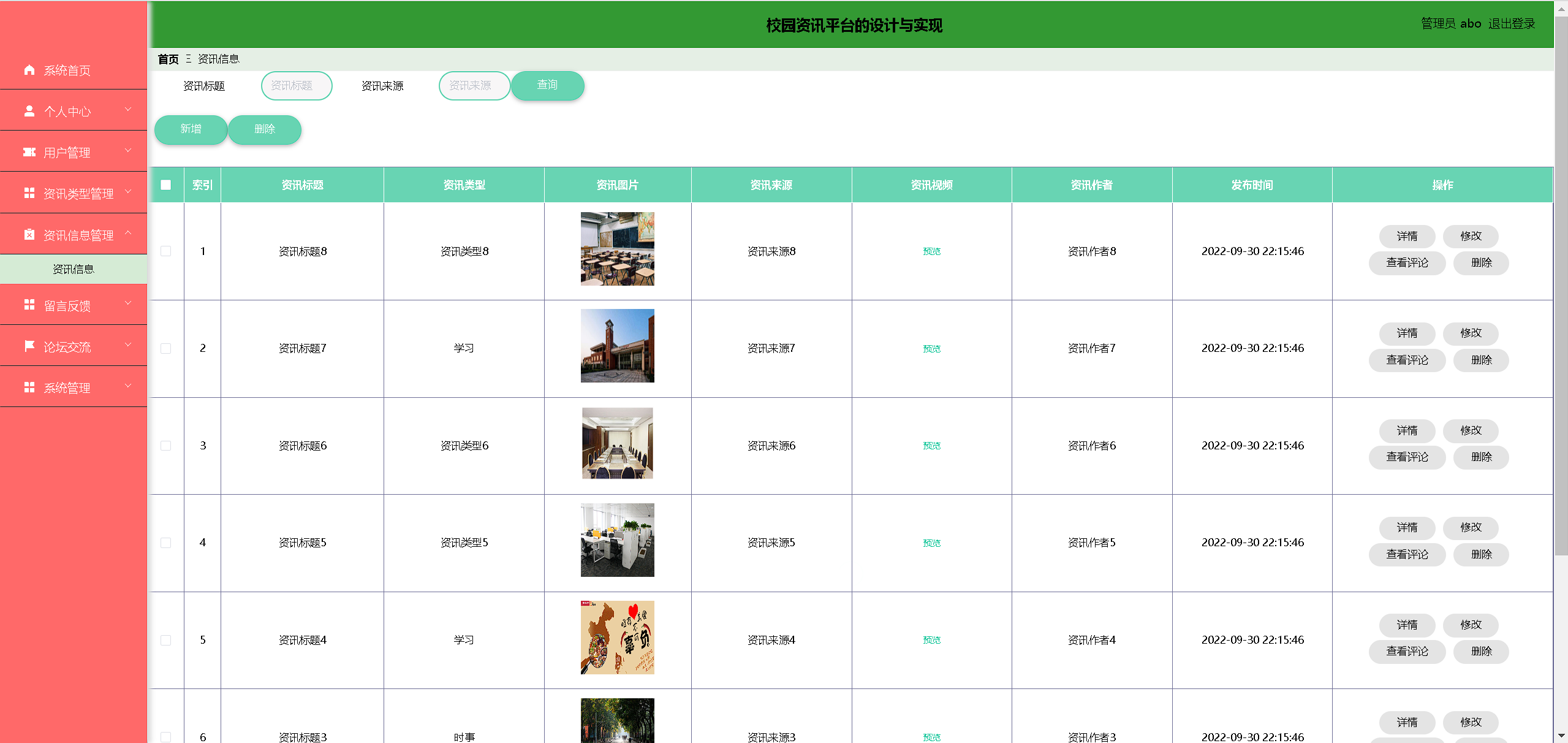Viewport: 1568px width, 743px height.
Task: Expand the 用户管理 menu chevron
Action: click(x=128, y=151)
